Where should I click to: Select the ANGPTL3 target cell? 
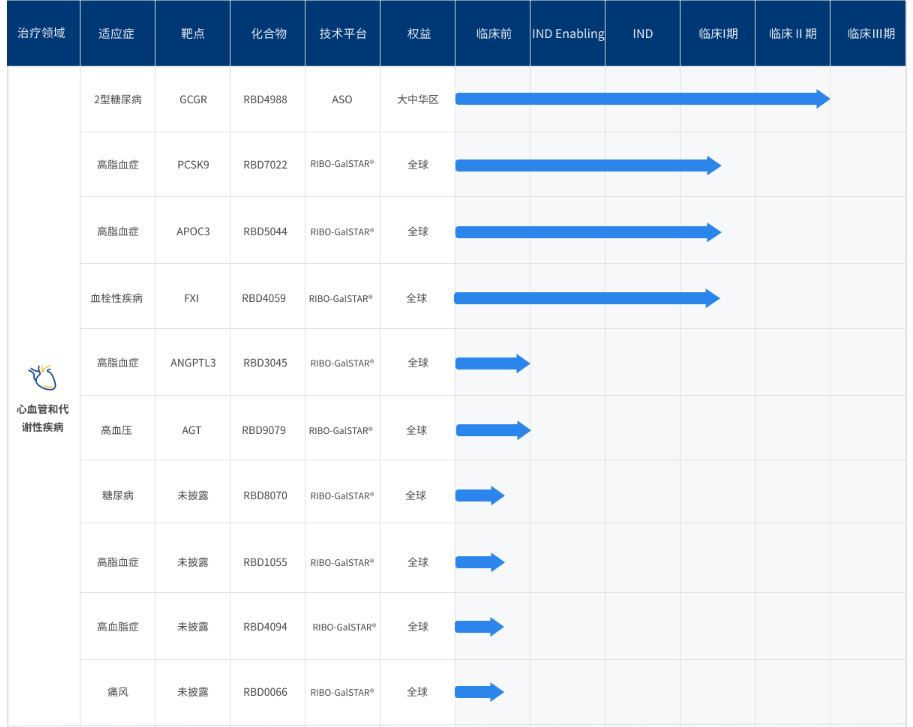(x=193, y=363)
